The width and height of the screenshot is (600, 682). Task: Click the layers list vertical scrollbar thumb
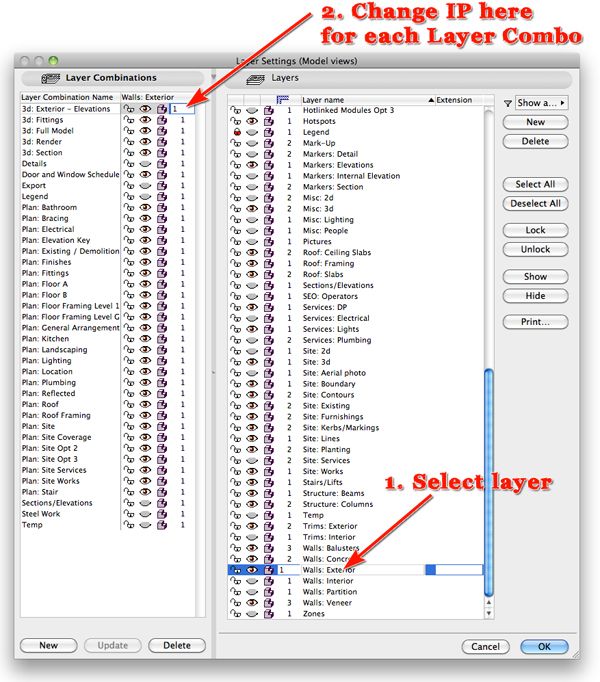(489, 483)
